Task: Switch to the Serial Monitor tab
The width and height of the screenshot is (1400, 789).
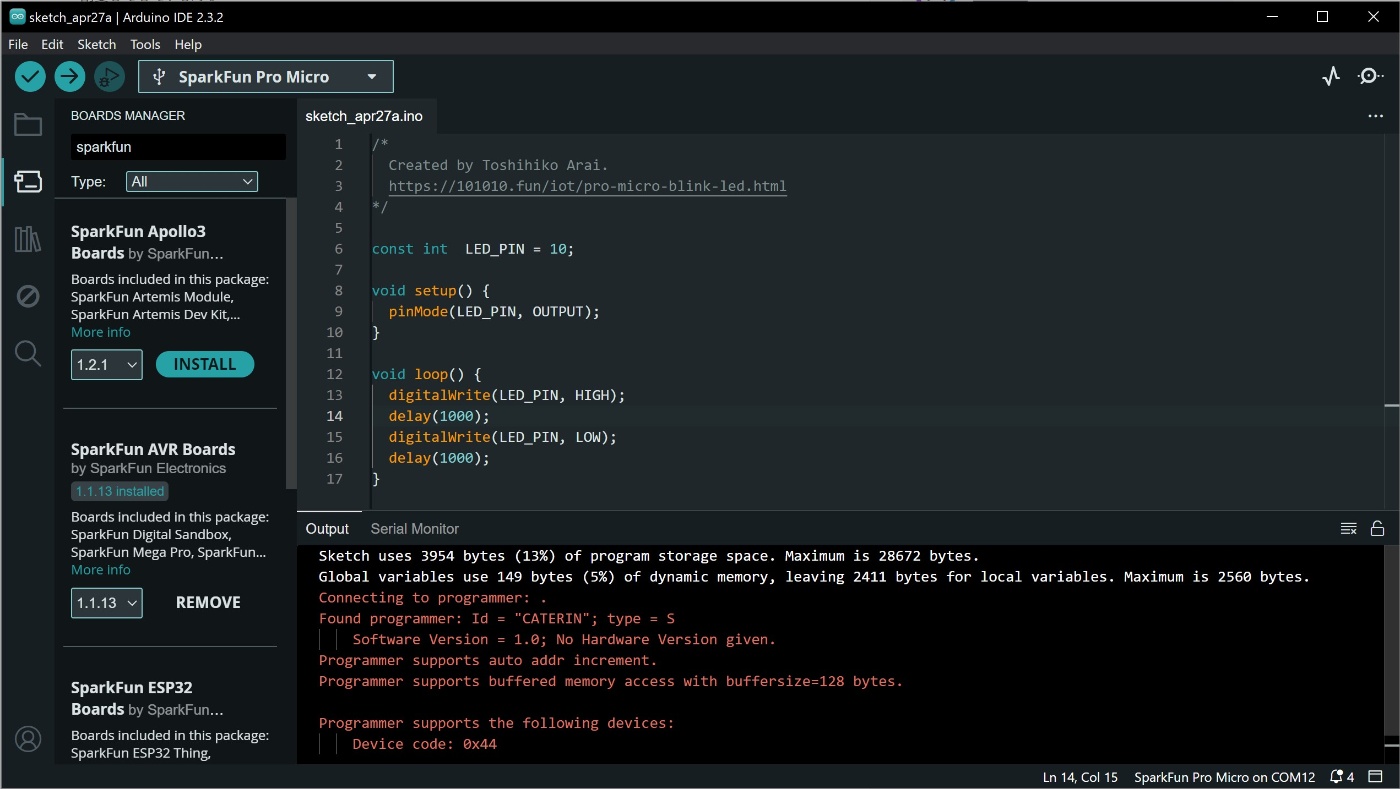Action: tap(415, 528)
